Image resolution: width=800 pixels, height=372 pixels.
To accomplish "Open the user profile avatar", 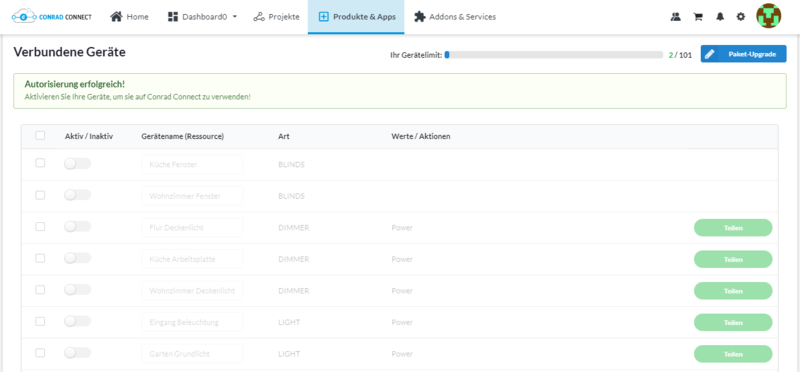I will 768,16.
